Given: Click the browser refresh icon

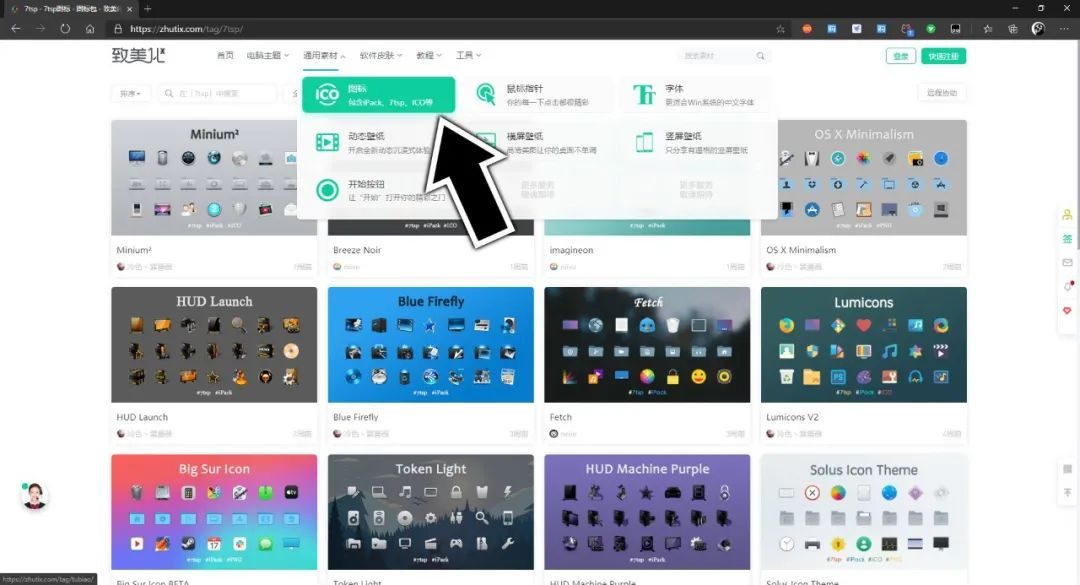Looking at the screenshot, I should (65, 29).
